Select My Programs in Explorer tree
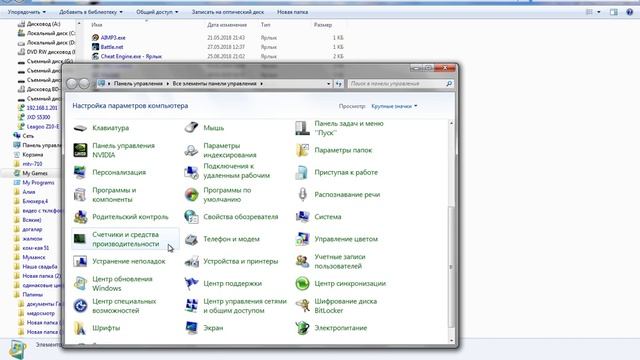 (x=38, y=182)
